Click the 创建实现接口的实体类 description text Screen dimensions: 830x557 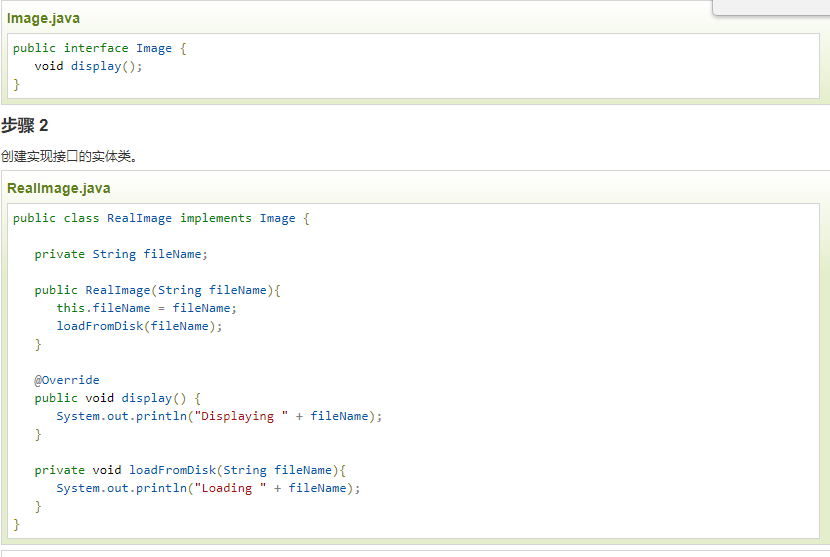(69, 156)
